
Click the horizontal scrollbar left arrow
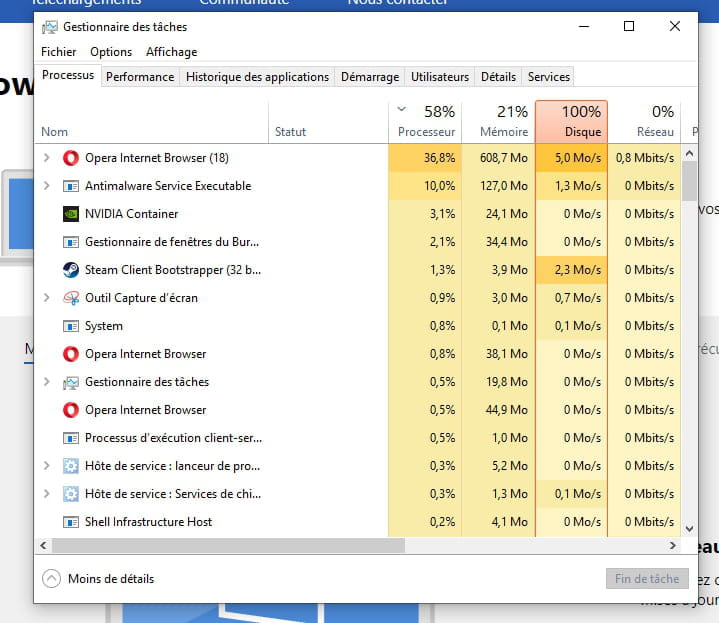pos(43,546)
